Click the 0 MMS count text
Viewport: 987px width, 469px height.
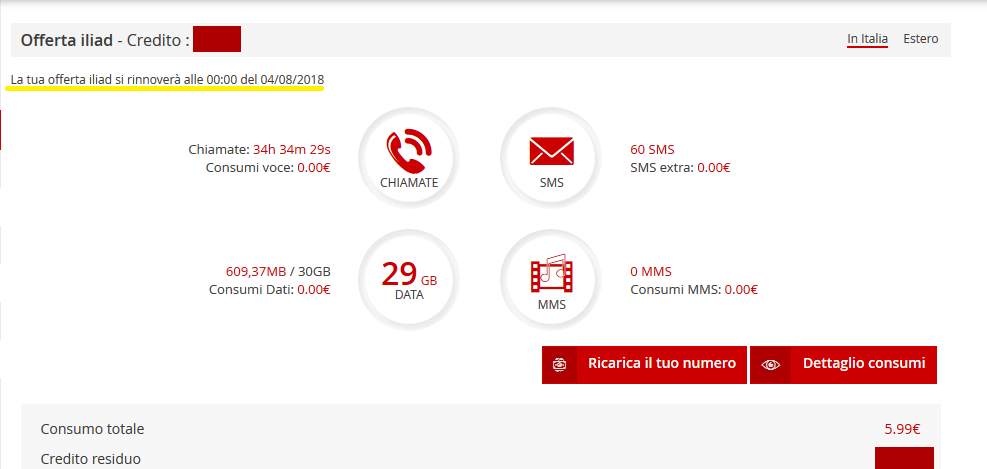coord(651,271)
